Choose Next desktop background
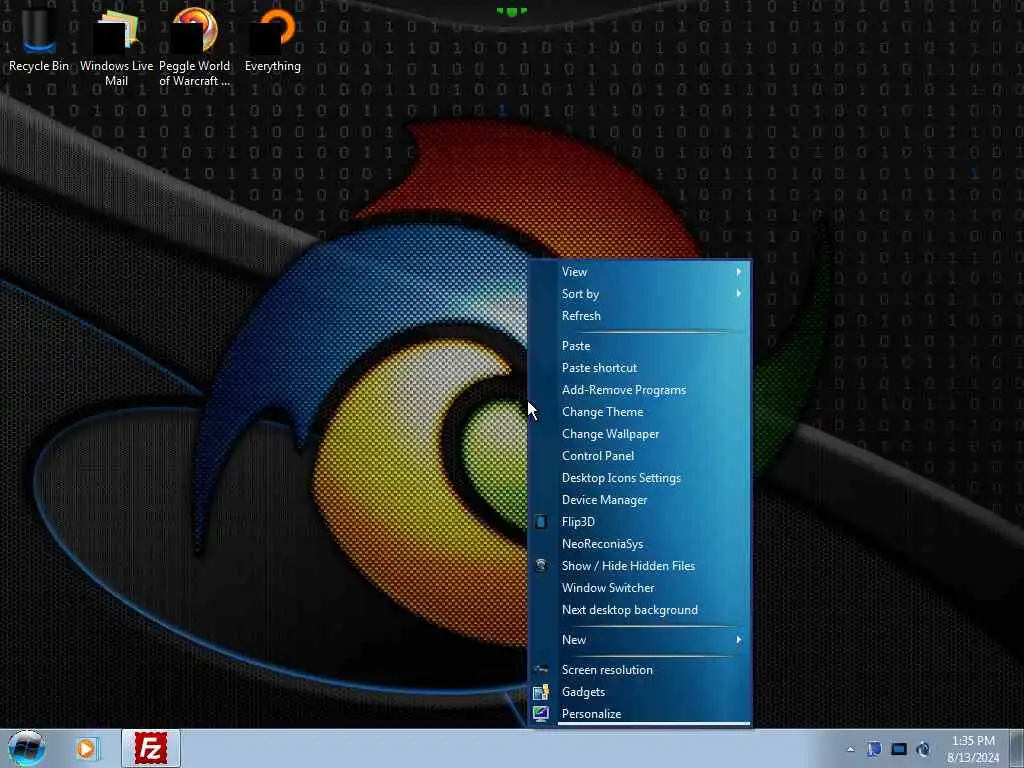This screenshot has width=1024, height=768. [640, 610]
